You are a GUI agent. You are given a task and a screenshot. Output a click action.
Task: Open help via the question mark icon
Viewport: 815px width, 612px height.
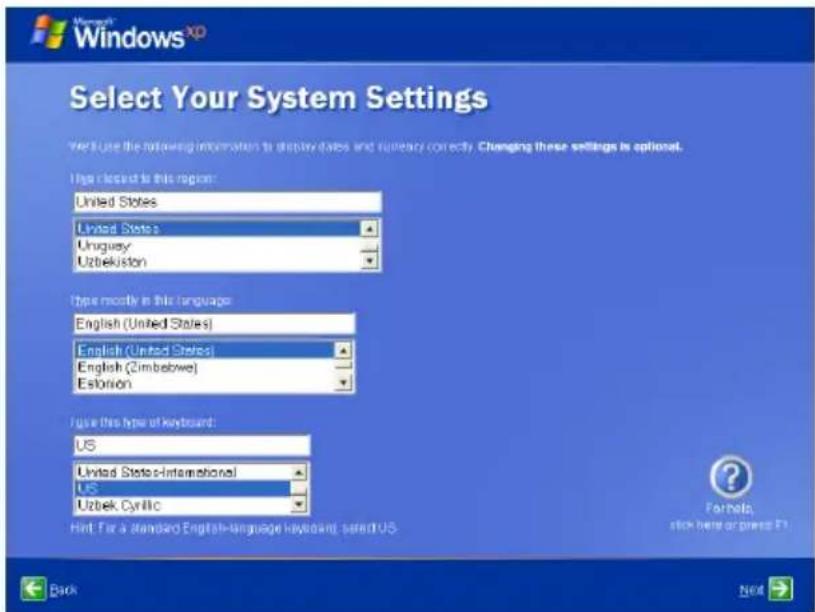(x=730, y=477)
